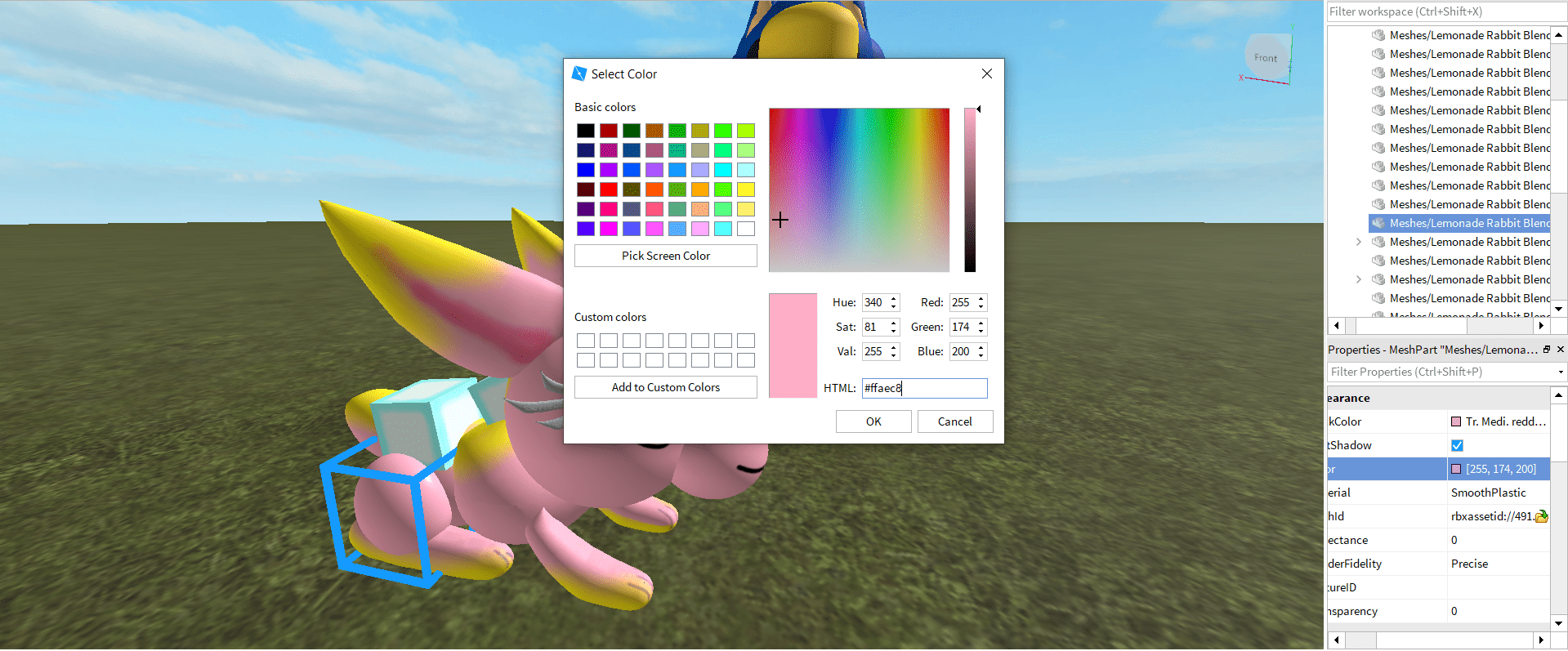
Task: Decrease Blue with its down arrow
Action: click(x=981, y=356)
